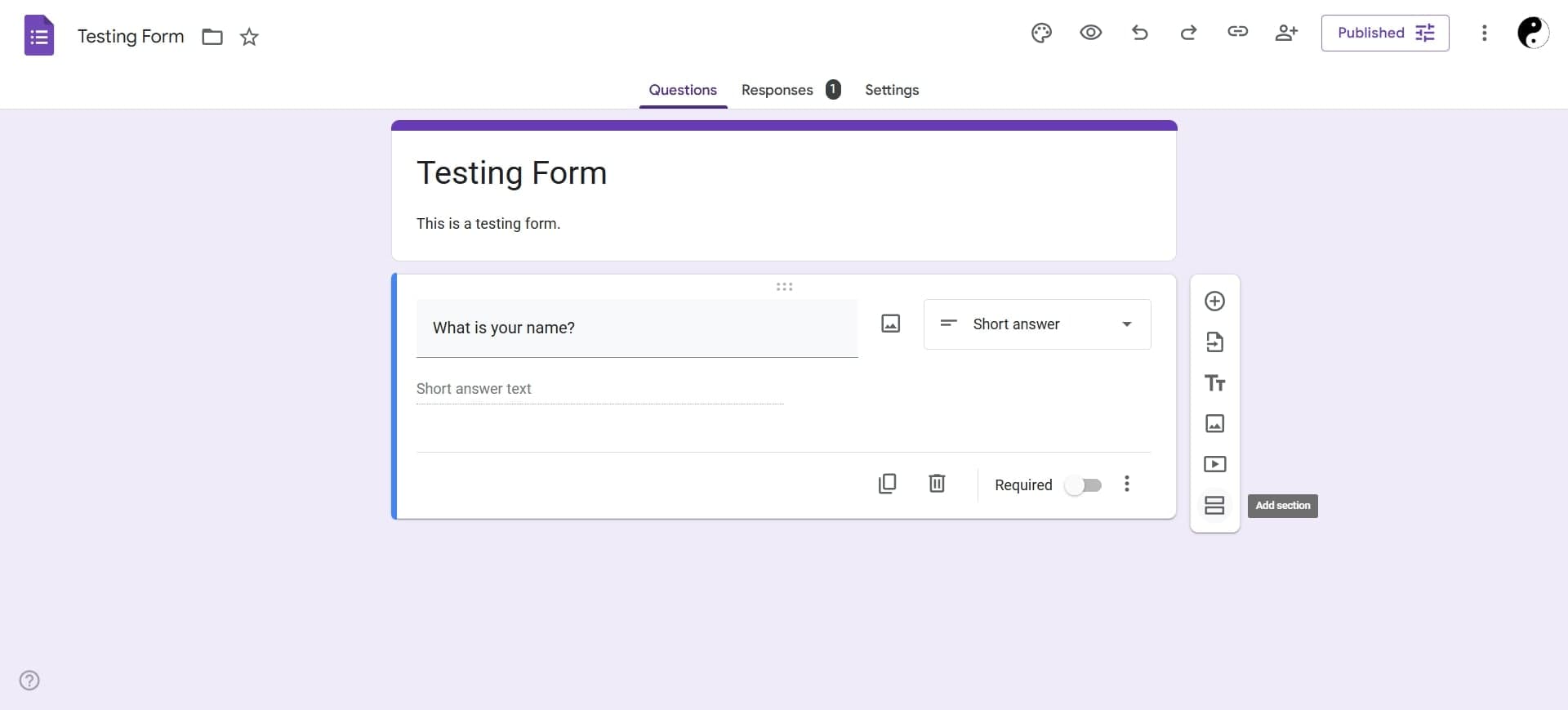Open the Customize theme palette
The image size is (1568, 710).
coord(1041,33)
